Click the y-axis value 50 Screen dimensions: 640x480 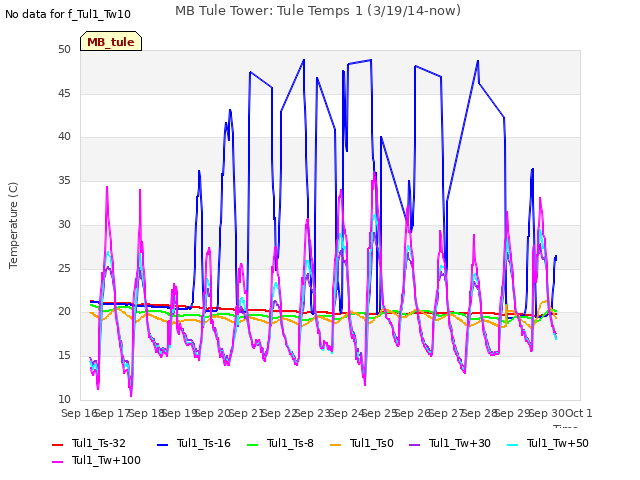pos(64,49)
